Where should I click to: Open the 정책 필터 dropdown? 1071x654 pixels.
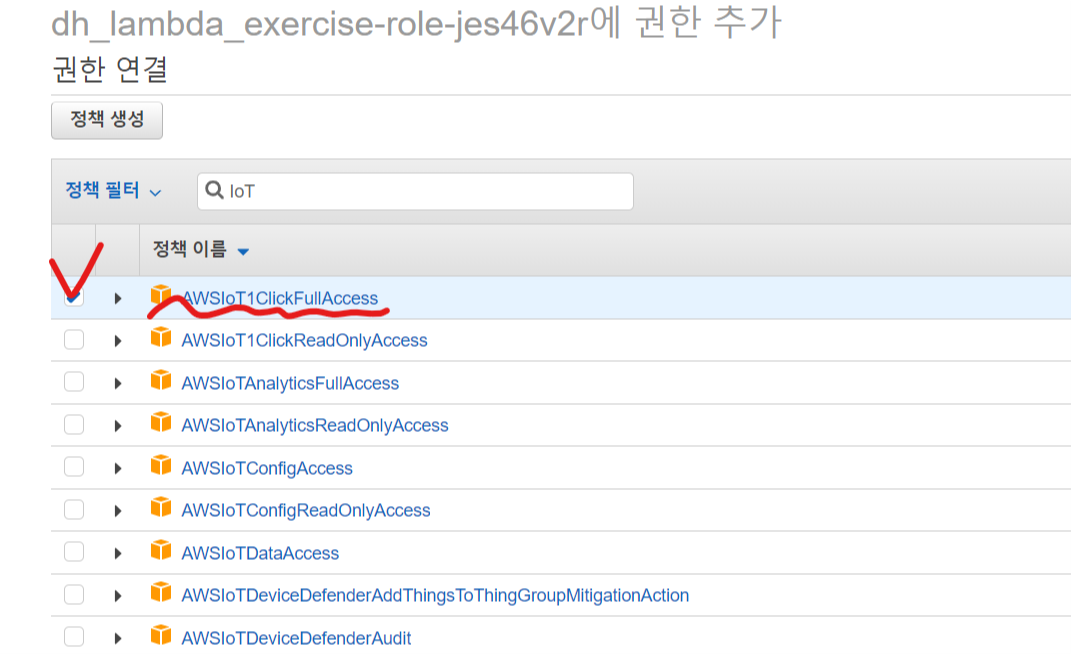113,190
